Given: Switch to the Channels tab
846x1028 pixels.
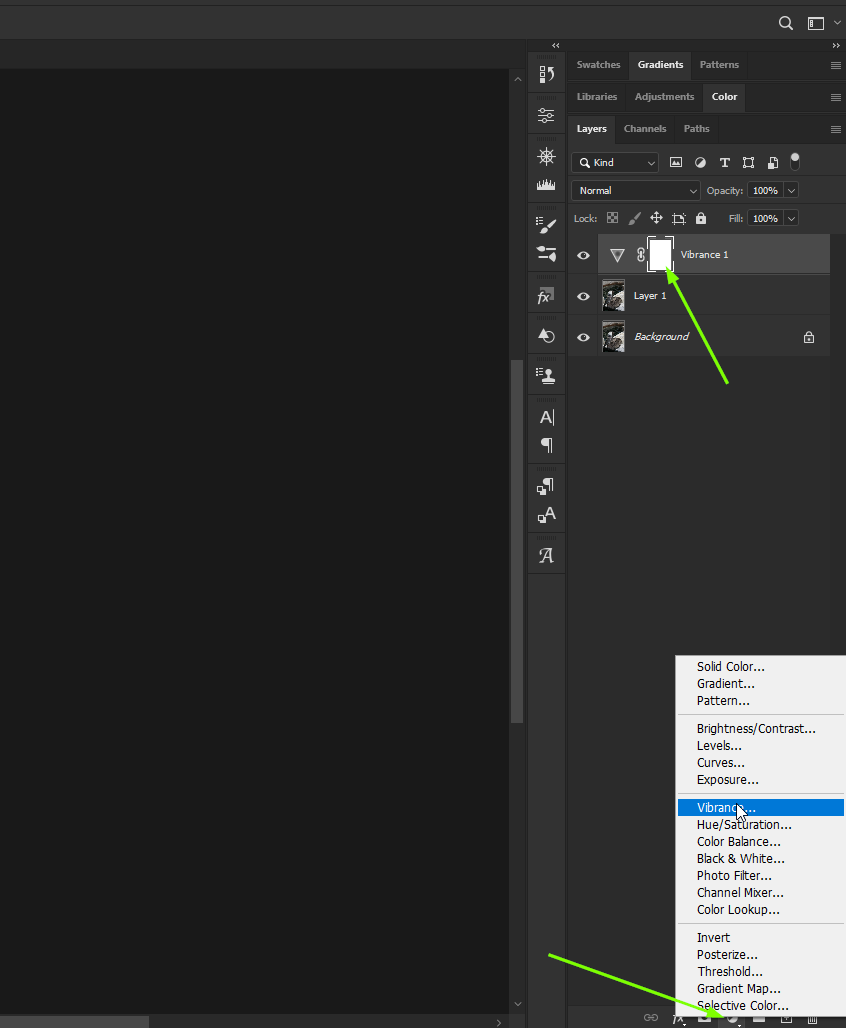Looking at the screenshot, I should (644, 128).
